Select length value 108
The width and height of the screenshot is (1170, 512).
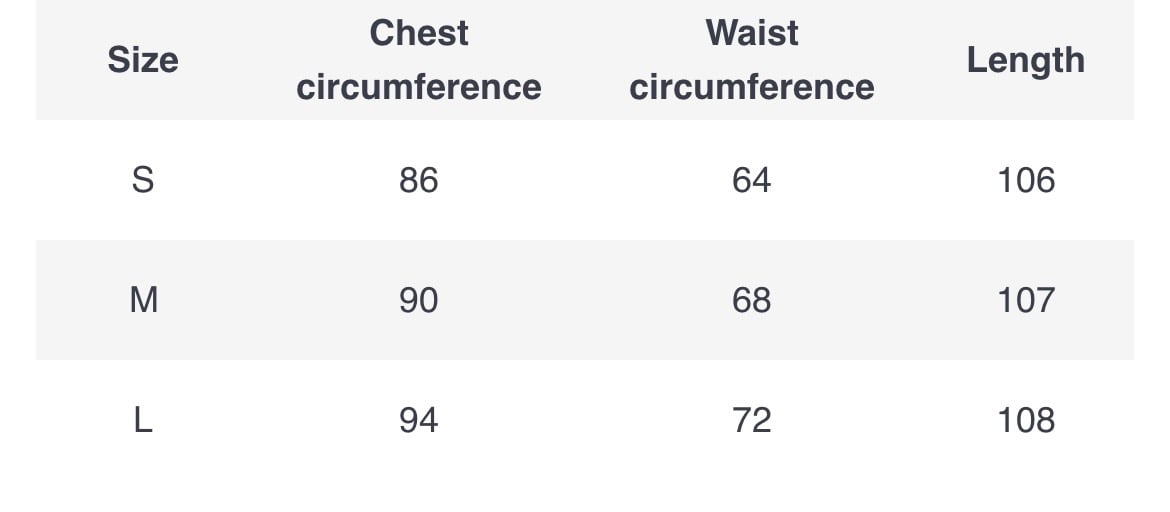tap(1026, 420)
